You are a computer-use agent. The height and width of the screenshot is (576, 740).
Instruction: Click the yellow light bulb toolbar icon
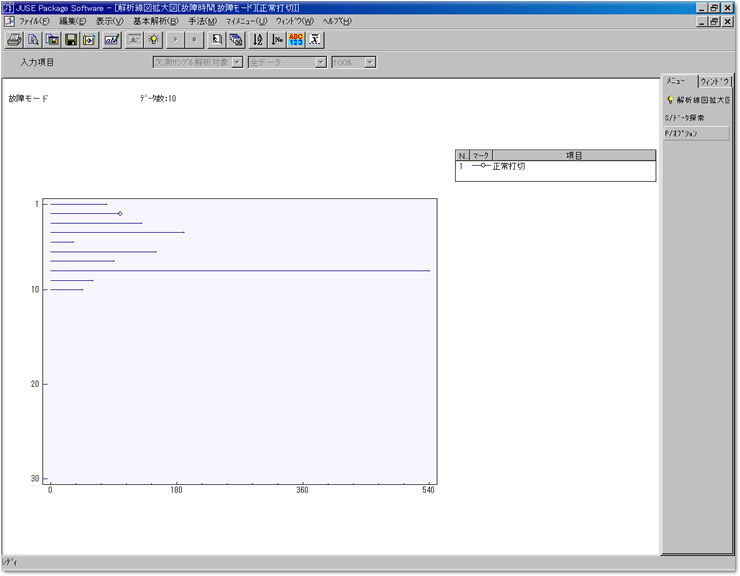(154, 40)
